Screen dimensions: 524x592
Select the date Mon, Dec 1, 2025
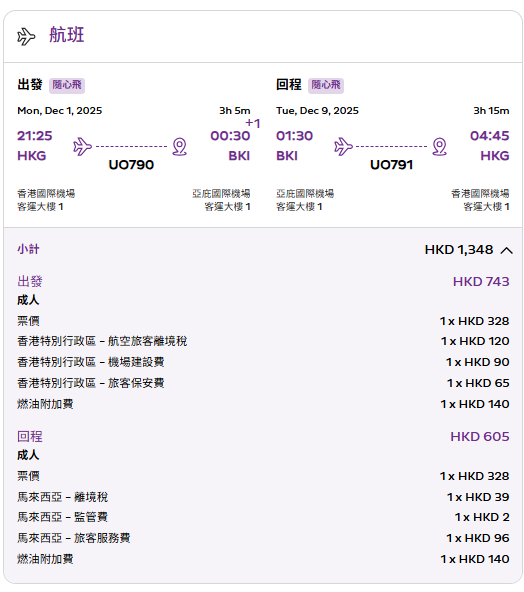(60, 111)
